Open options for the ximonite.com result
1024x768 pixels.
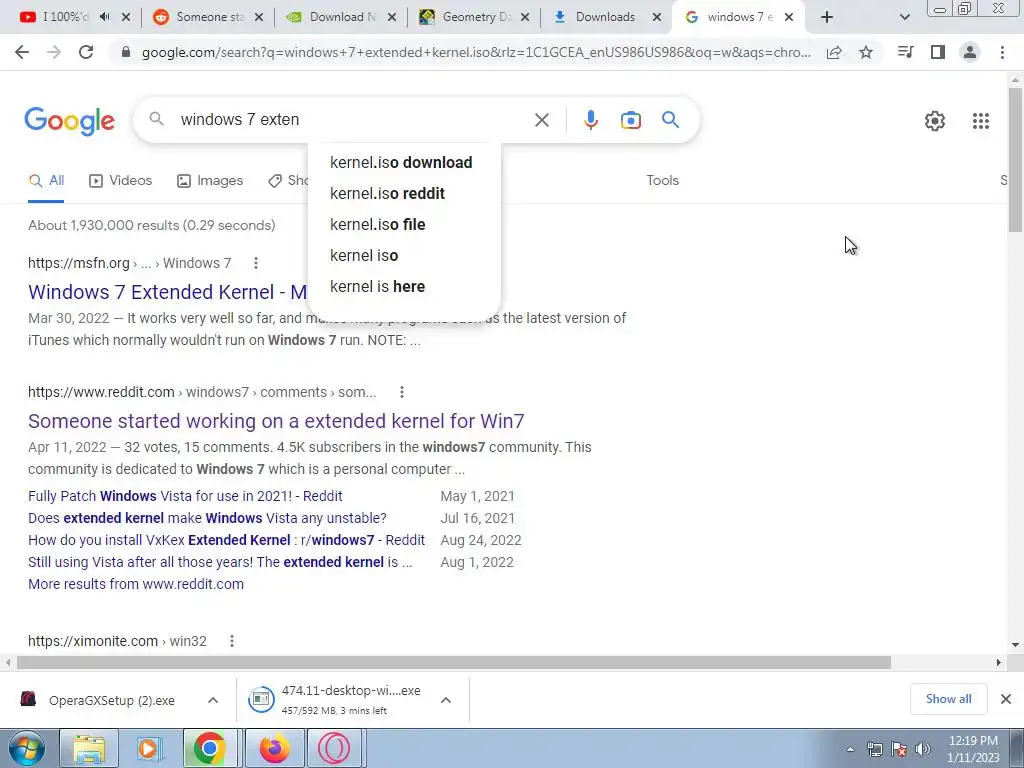click(231, 641)
